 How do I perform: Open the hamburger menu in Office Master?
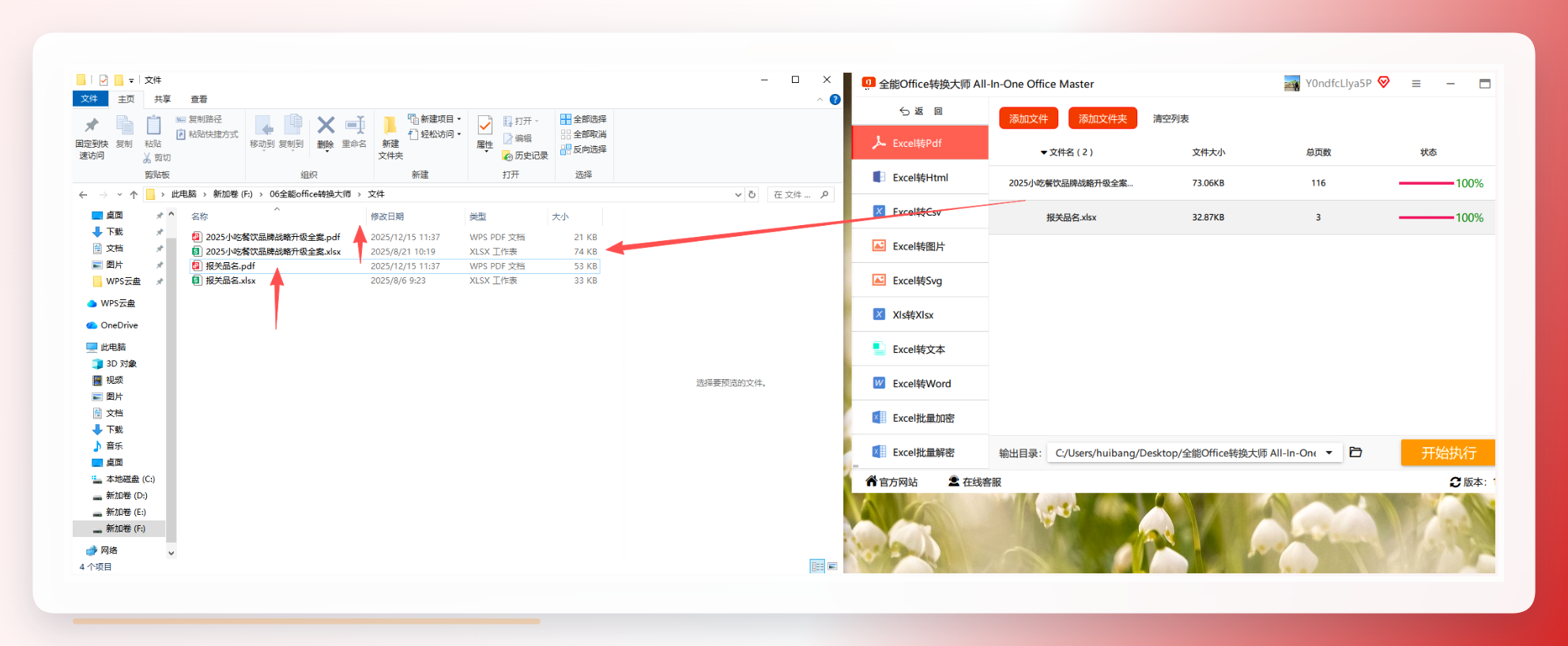(1416, 84)
